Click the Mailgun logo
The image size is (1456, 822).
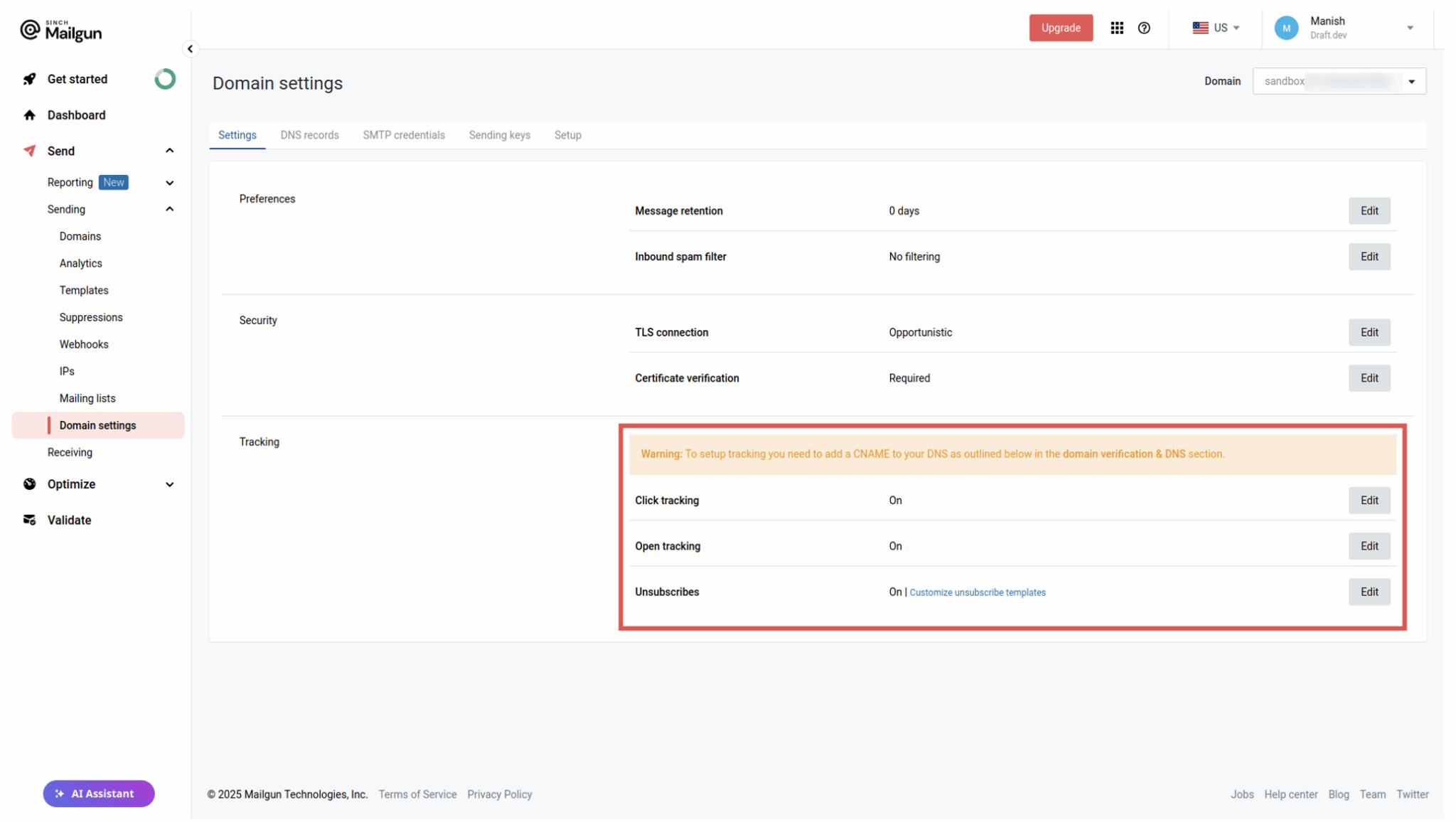60,29
